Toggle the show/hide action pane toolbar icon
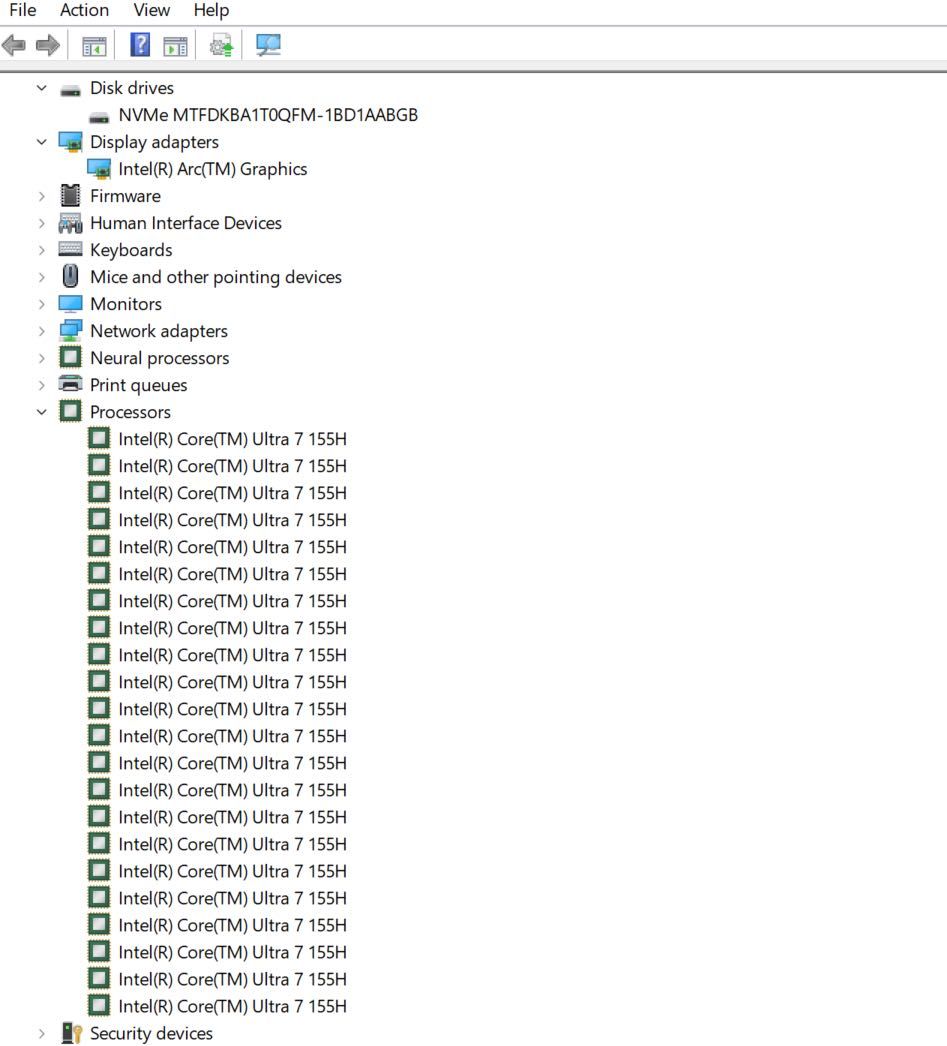 click(175, 46)
